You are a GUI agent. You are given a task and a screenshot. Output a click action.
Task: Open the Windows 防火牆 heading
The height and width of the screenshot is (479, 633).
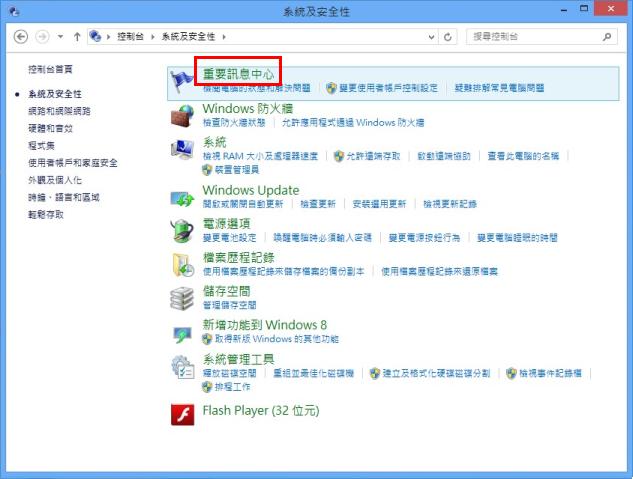tap(247, 109)
